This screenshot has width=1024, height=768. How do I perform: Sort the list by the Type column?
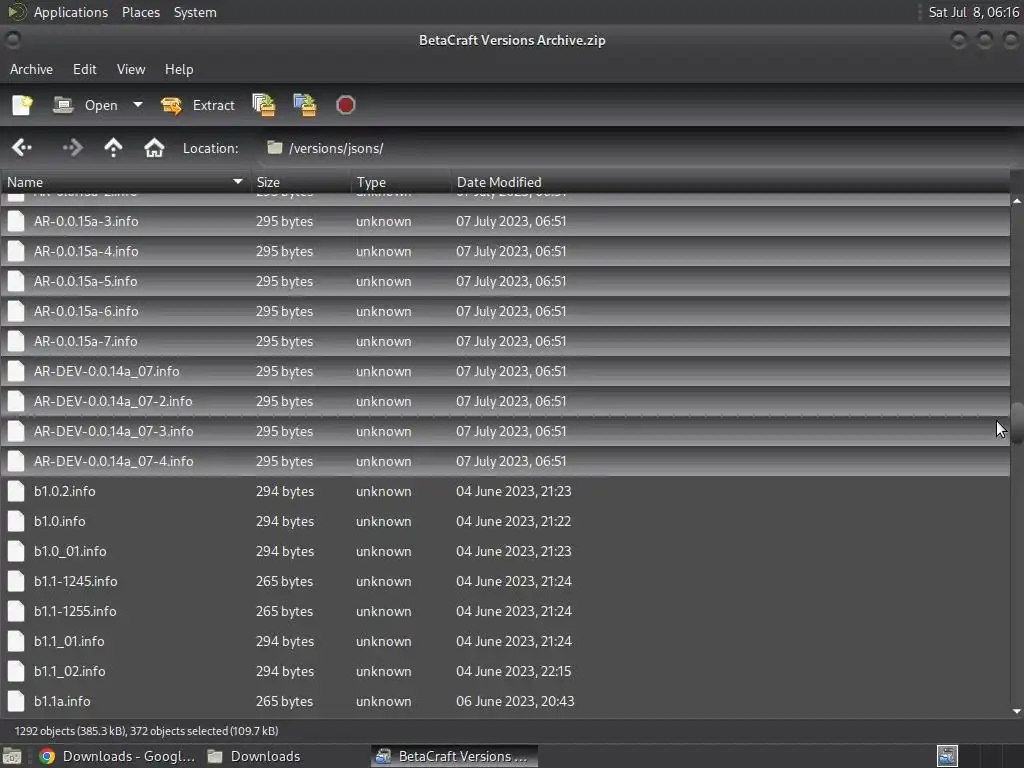point(400,182)
